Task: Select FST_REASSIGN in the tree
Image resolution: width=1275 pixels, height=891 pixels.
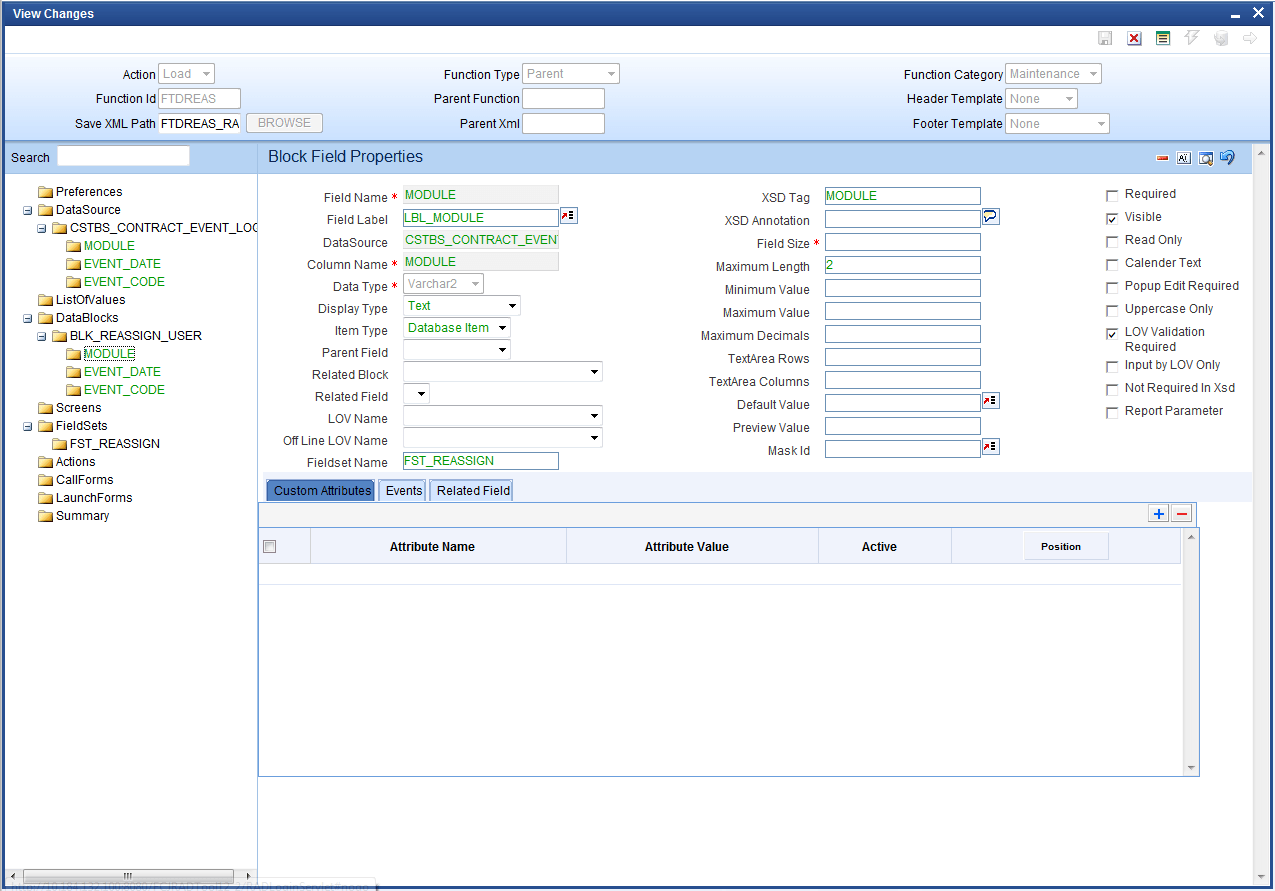Action: (x=114, y=444)
